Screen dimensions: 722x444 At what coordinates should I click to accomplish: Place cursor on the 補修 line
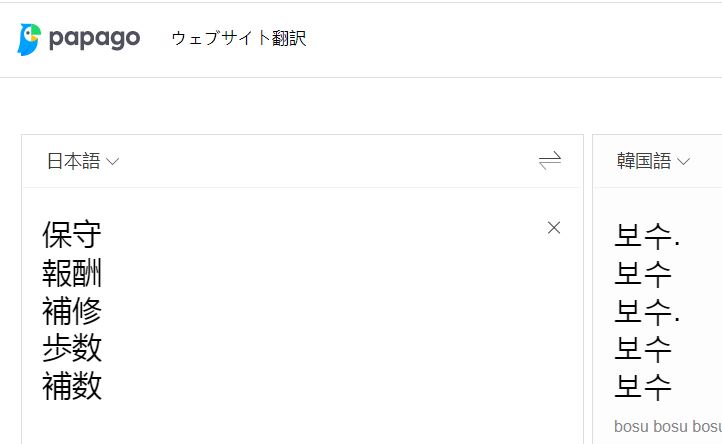coord(72,311)
